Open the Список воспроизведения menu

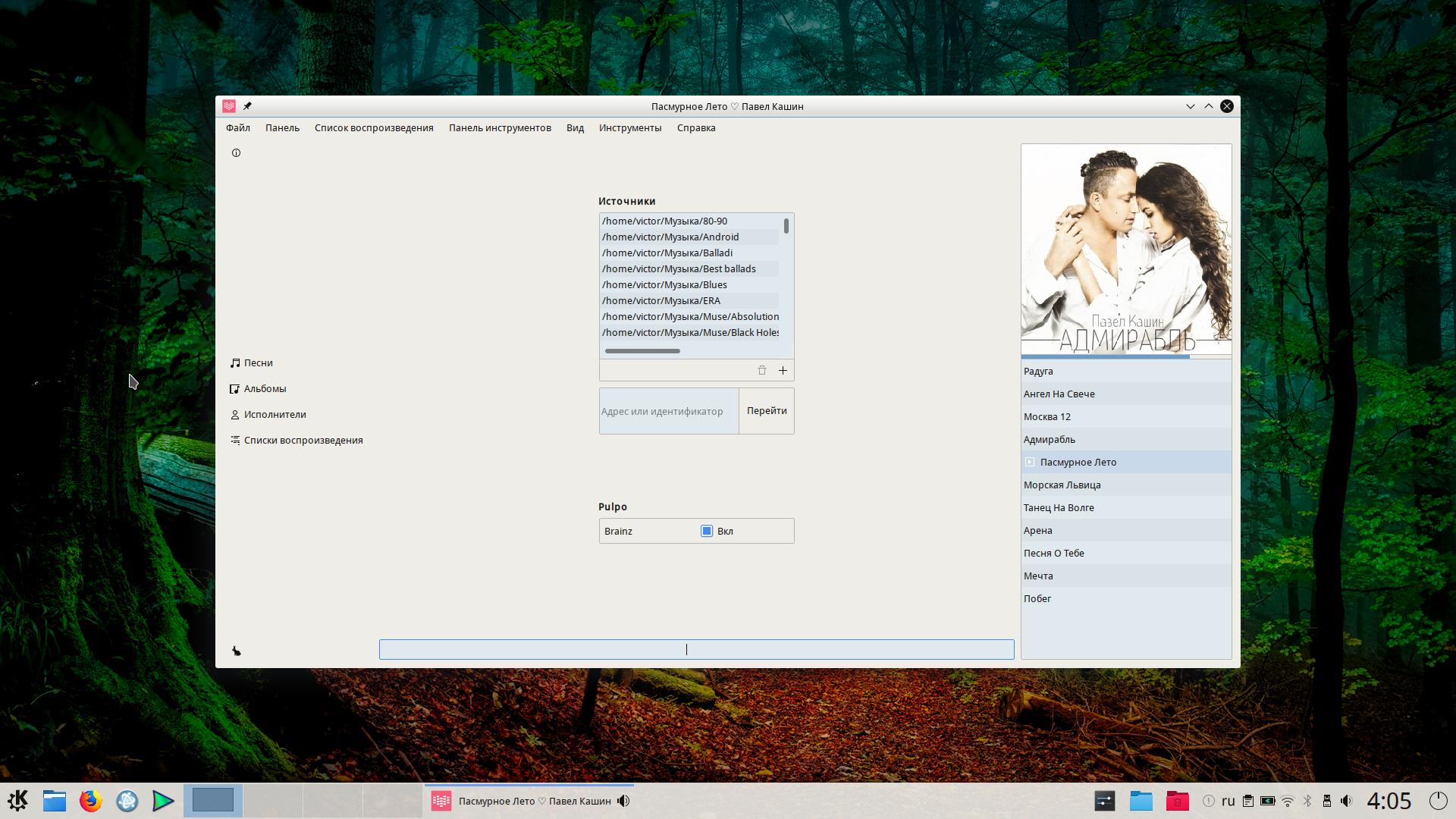[x=374, y=128]
